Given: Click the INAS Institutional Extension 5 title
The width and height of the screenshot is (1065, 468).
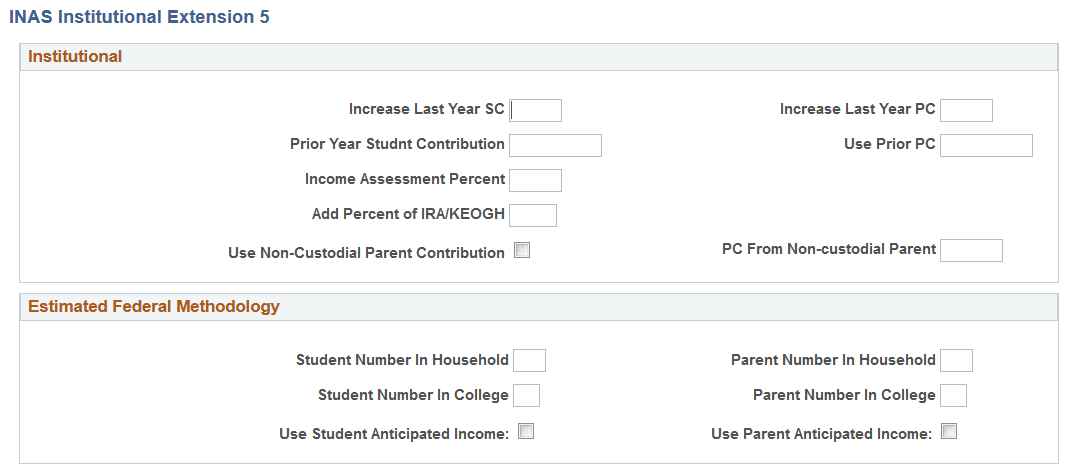Looking at the screenshot, I should click(139, 17).
